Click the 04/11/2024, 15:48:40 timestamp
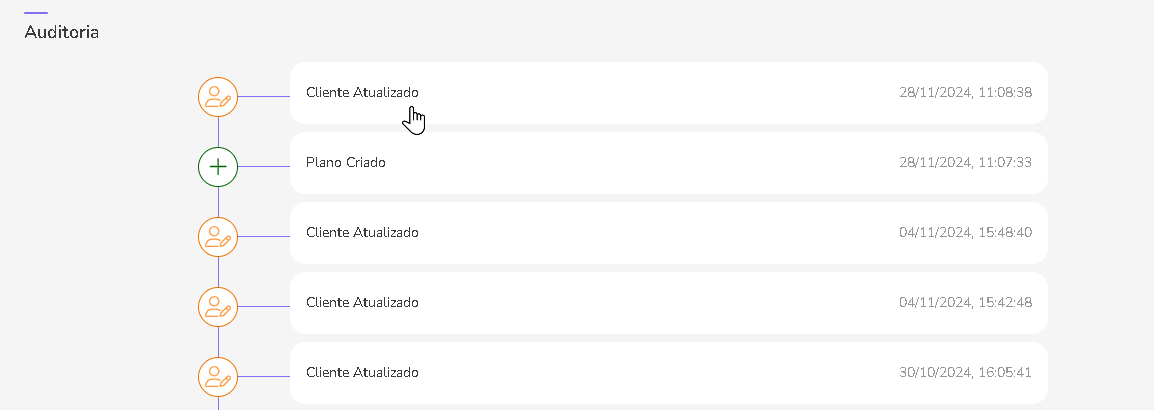Screen dimensions: 1154x410 [x=965, y=233]
